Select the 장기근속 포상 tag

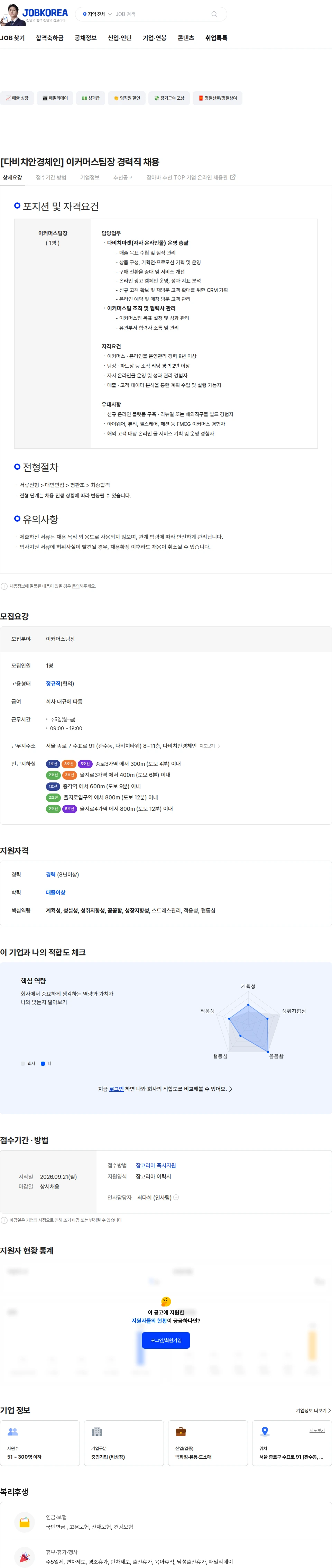tap(169, 98)
